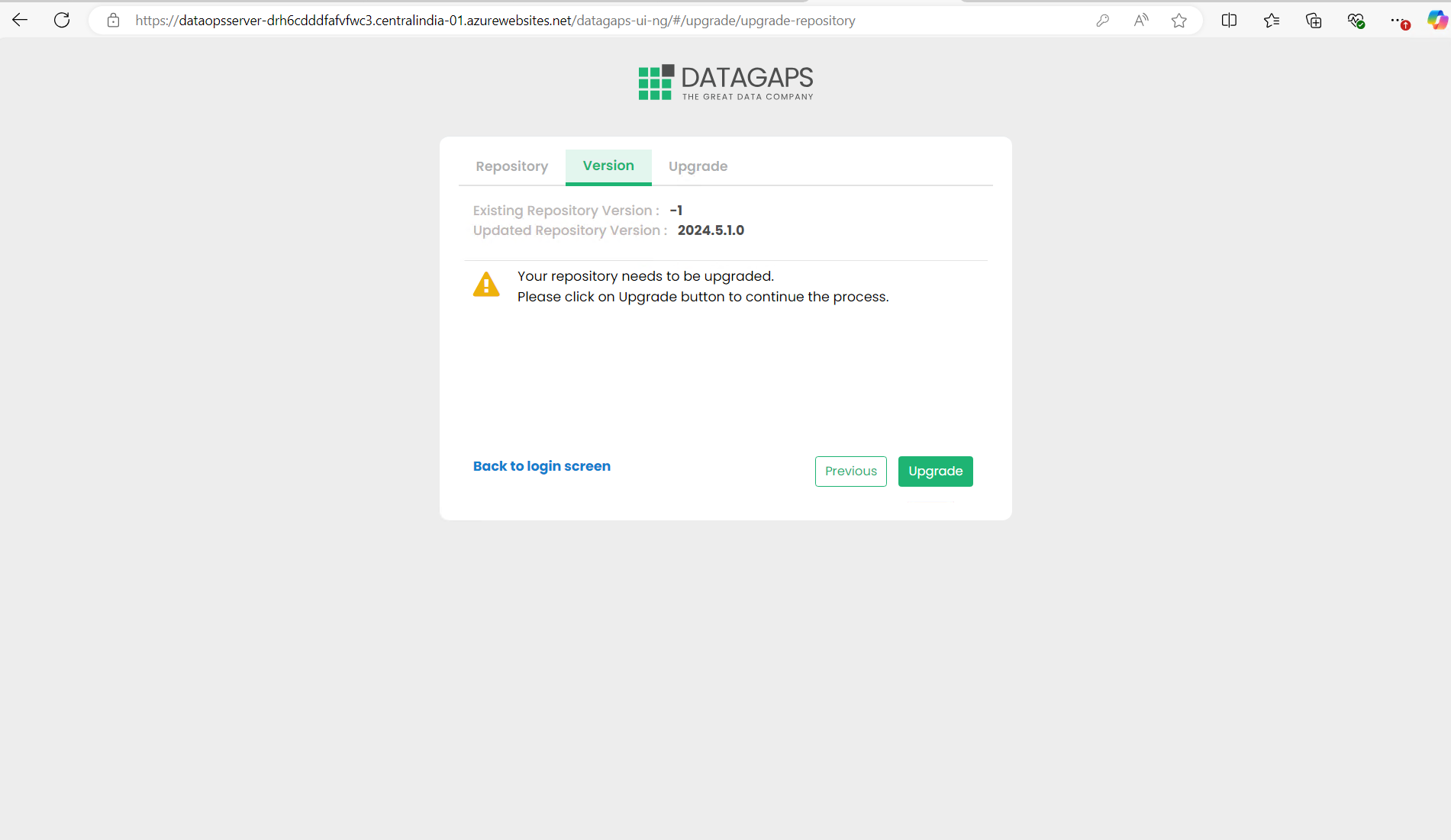Click 'Updated Repository Version :' label

570,230
